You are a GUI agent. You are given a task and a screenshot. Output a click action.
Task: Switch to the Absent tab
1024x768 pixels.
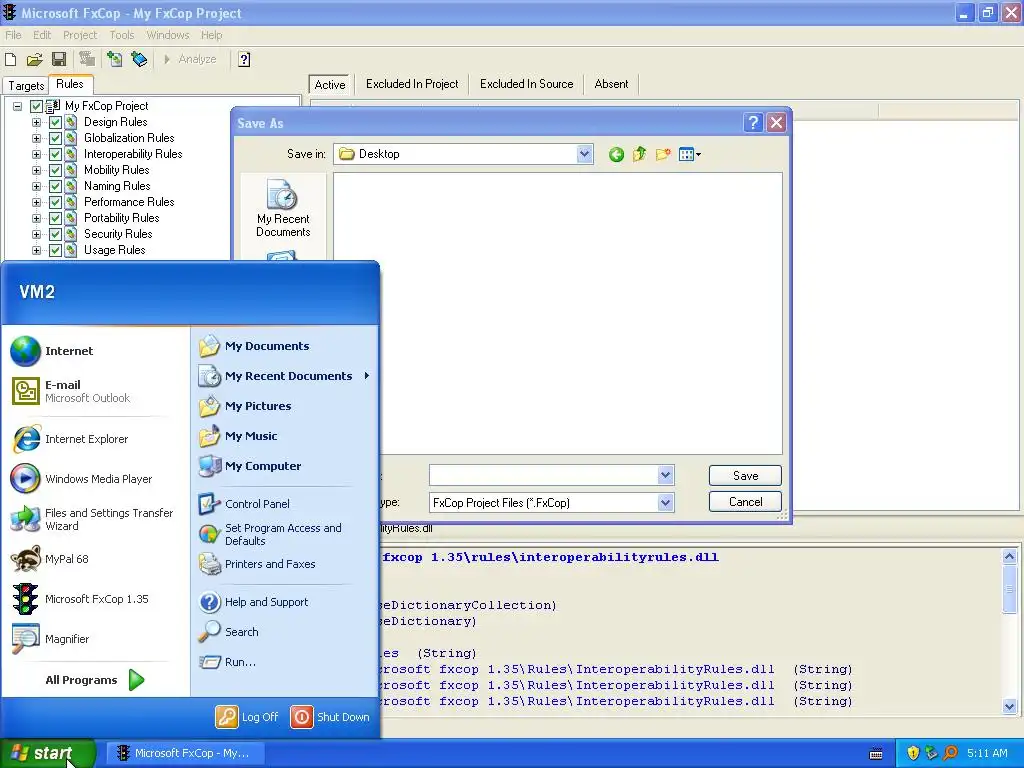(x=611, y=84)
